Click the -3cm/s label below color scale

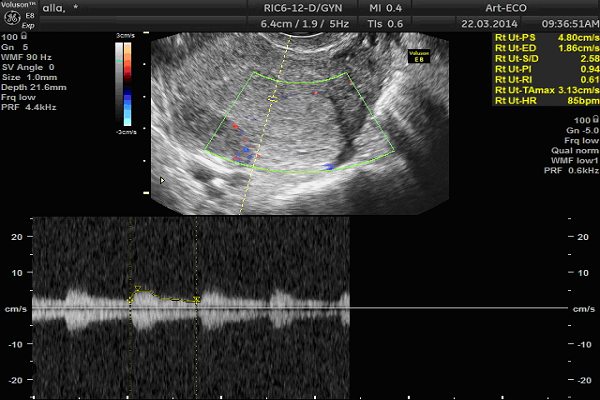(x=126, y=132)
